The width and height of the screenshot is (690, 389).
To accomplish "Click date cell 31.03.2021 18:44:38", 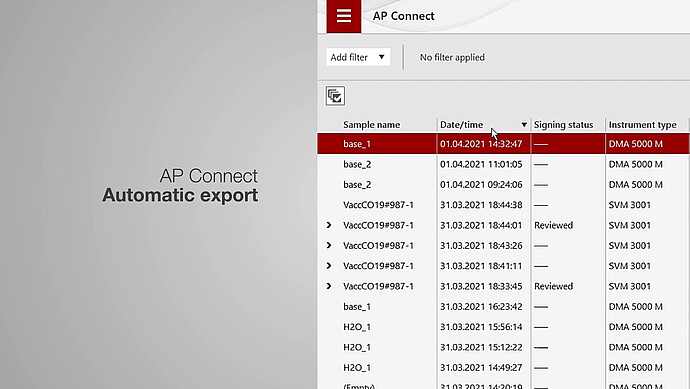I will [x=481, y=205].
